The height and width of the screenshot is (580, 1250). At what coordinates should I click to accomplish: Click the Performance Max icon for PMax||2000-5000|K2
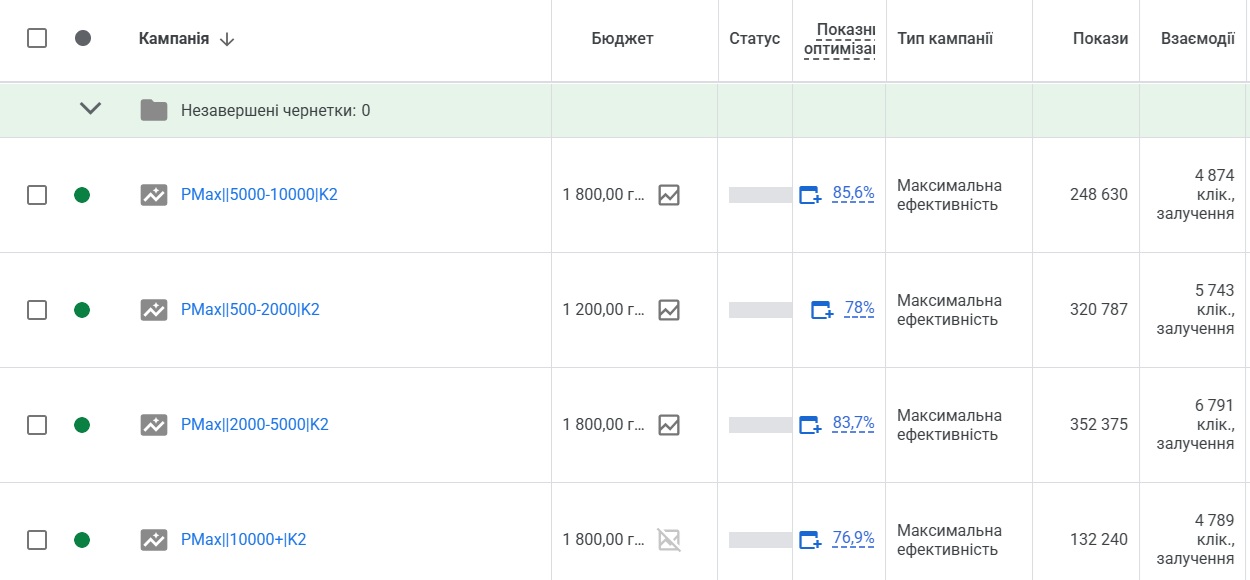coord(154,425)
